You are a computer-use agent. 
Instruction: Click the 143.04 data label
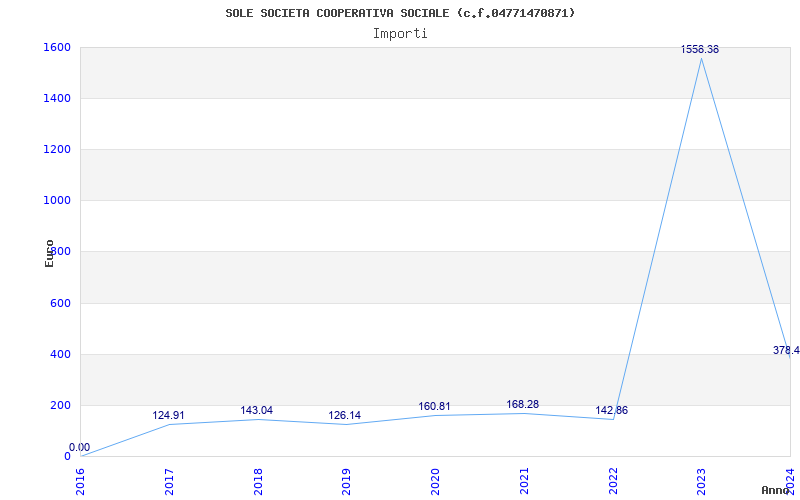pyautogui.click(x=257, y=410)
